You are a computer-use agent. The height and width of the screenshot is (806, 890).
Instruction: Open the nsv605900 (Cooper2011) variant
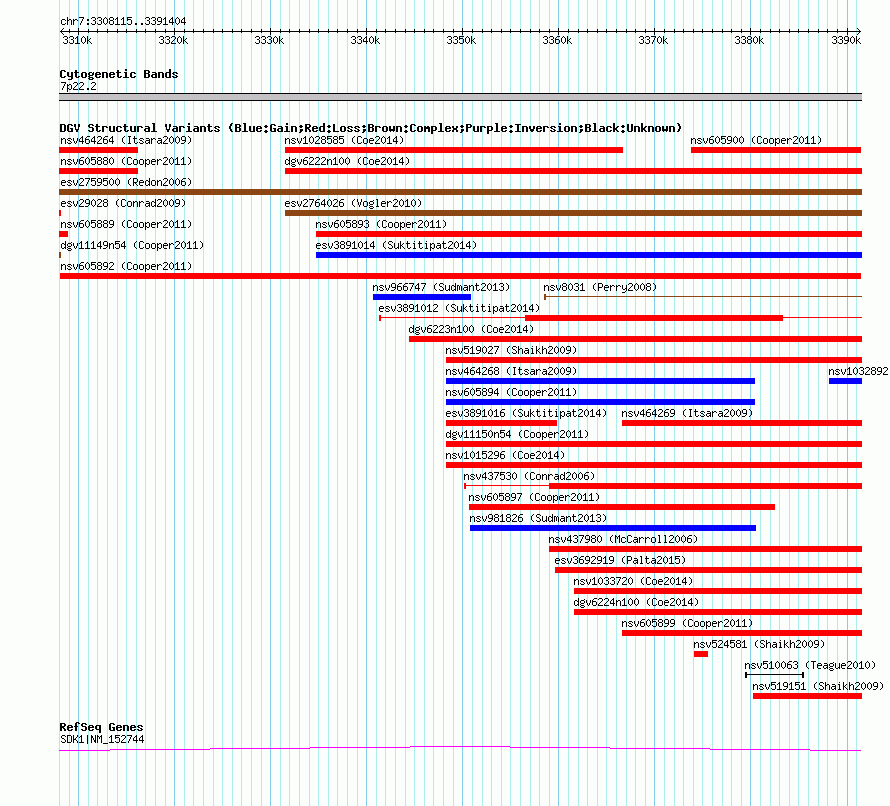click(x=756, y=140)
